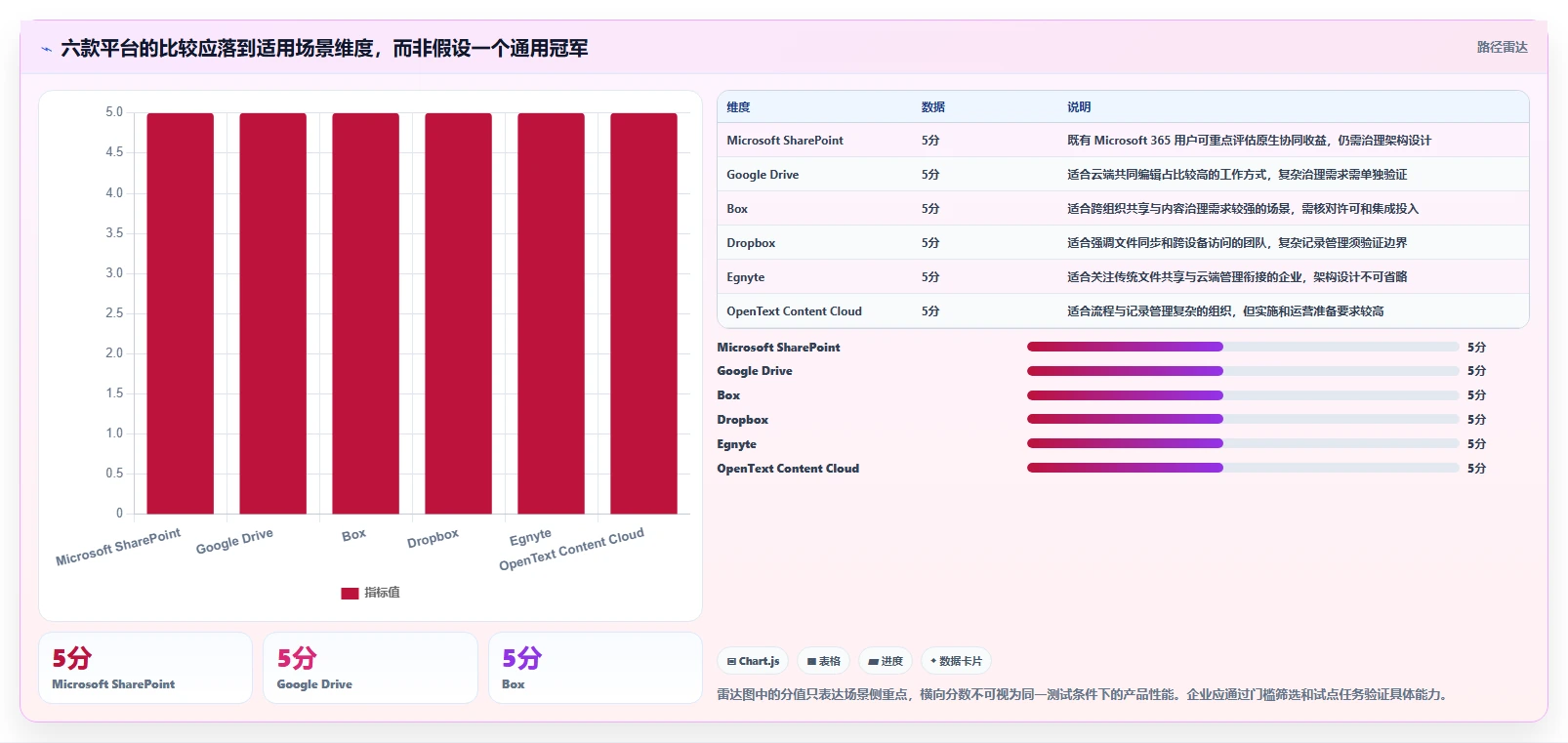Click the OpenText Content Cloud progress bar
Viewport: 1568px width, 743px height.
click(x=1243, y=468)
